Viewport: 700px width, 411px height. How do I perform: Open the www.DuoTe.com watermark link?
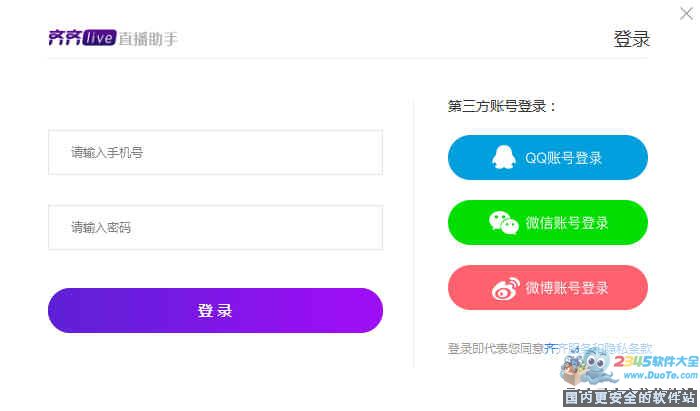coord(661,375)
